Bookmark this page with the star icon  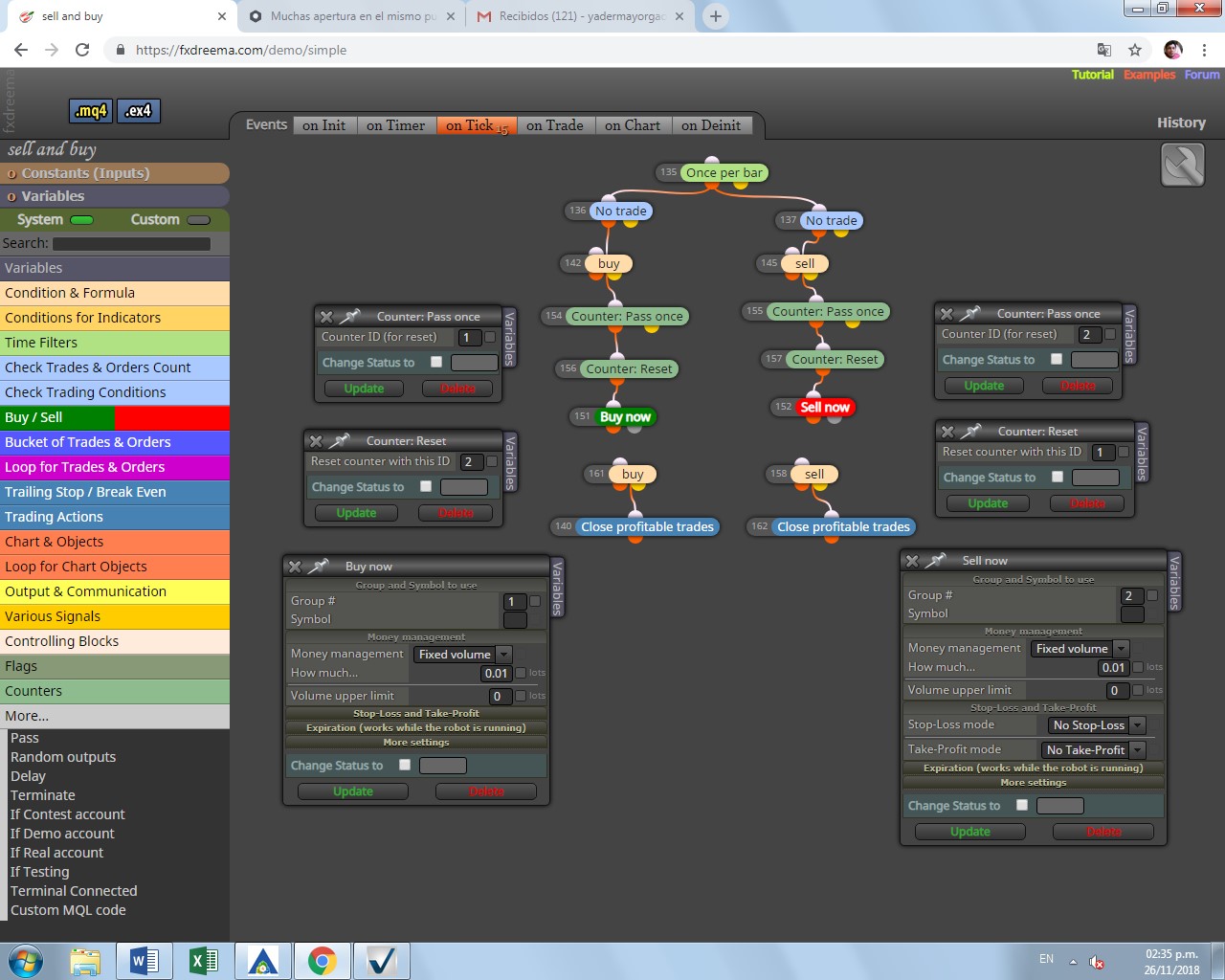[1135, 50]
